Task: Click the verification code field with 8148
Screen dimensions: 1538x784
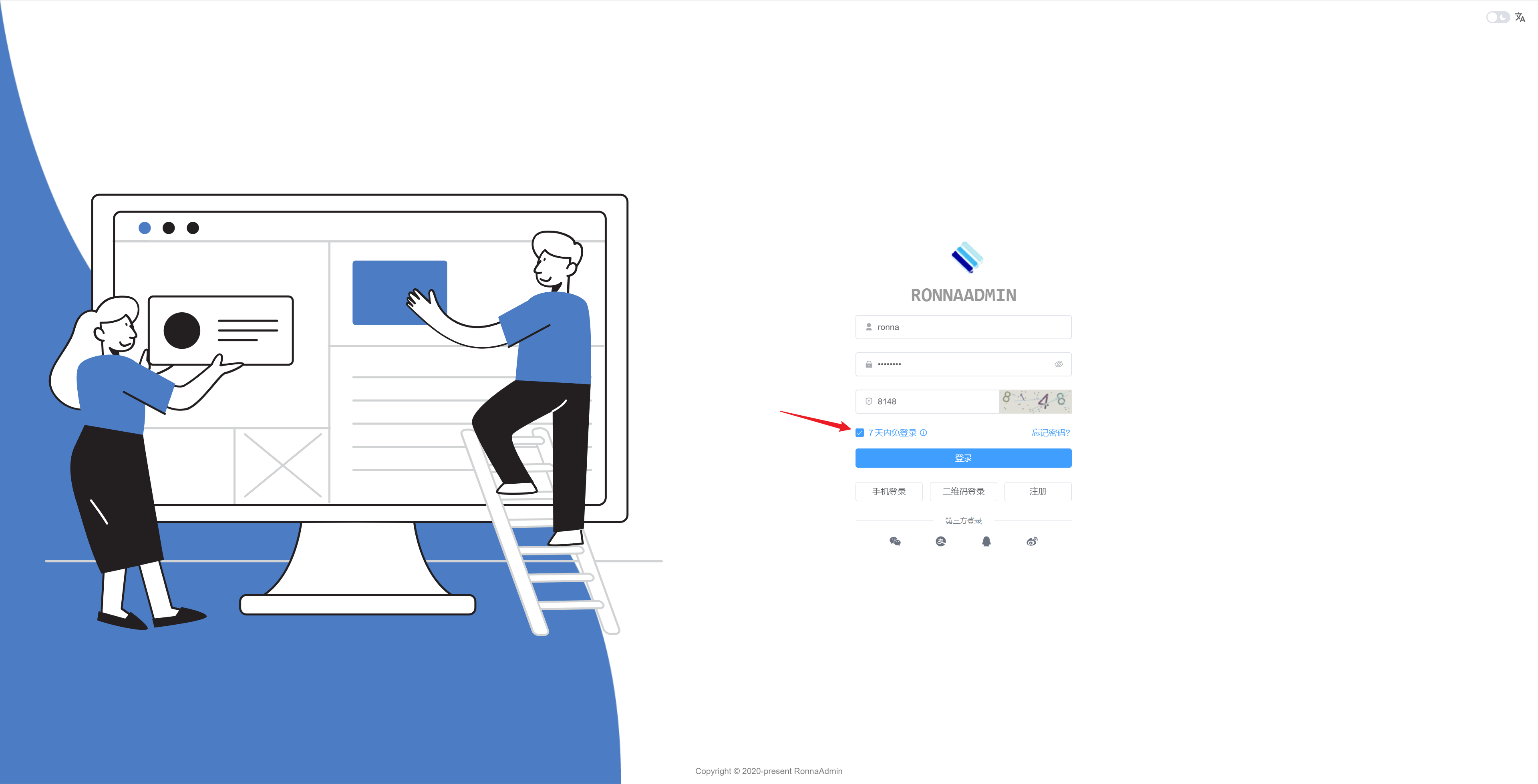Action: point(927,401)
